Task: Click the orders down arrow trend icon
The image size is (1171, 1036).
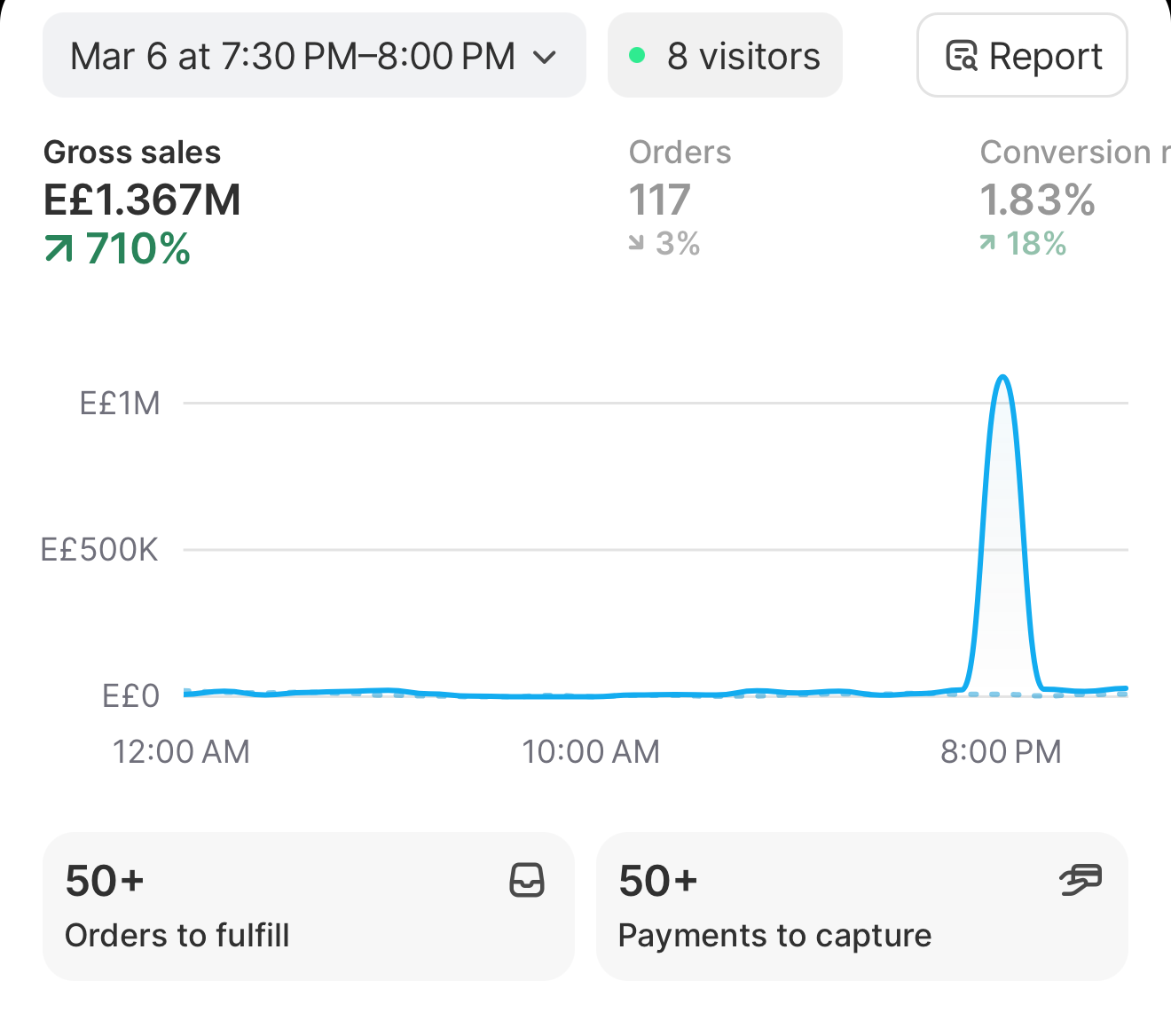Action: click(x=636, y=243)
